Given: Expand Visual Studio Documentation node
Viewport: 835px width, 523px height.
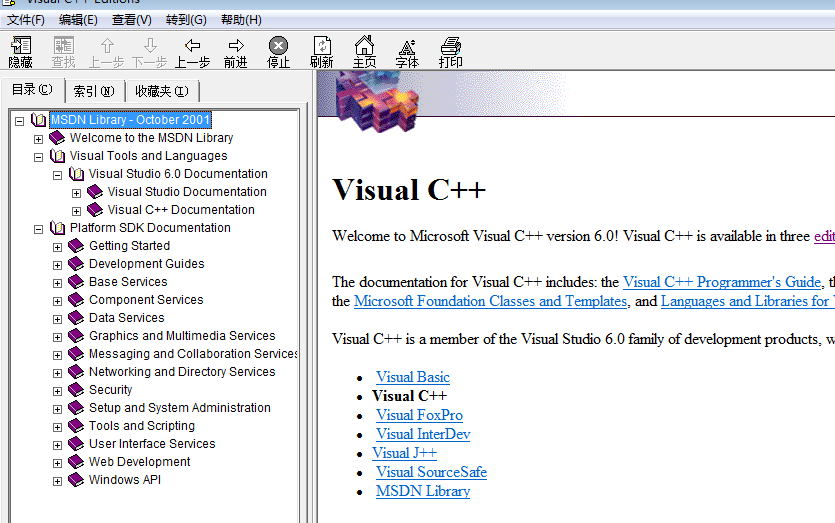Looking at the screenshot, I should (77, 193).
